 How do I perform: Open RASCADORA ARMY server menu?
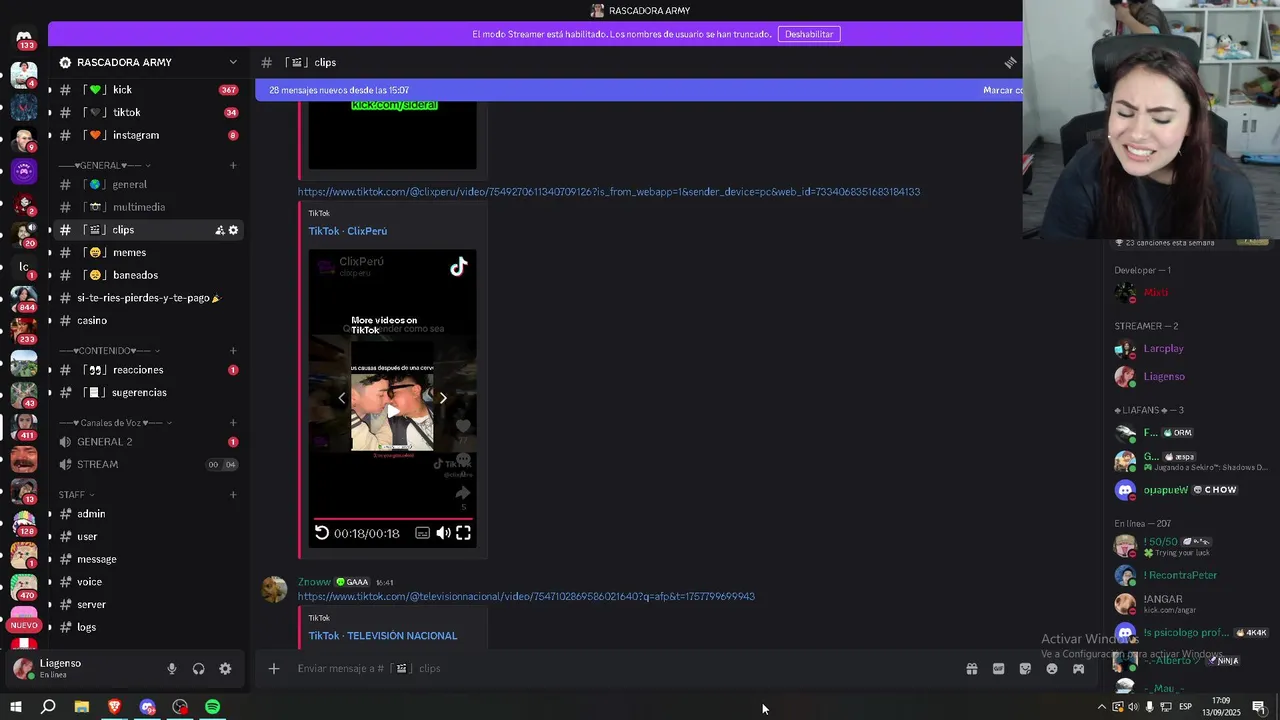(x=148, y=62)
